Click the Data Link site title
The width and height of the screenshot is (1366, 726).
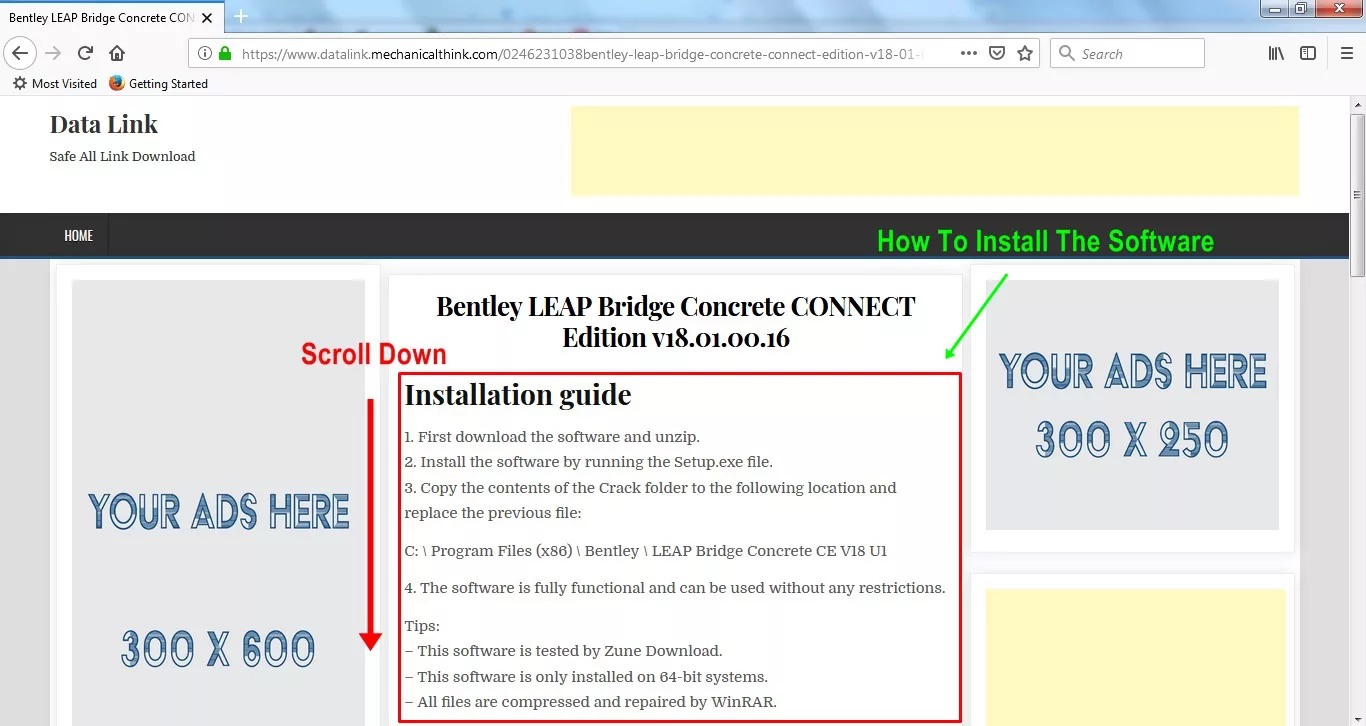[104, 125]
